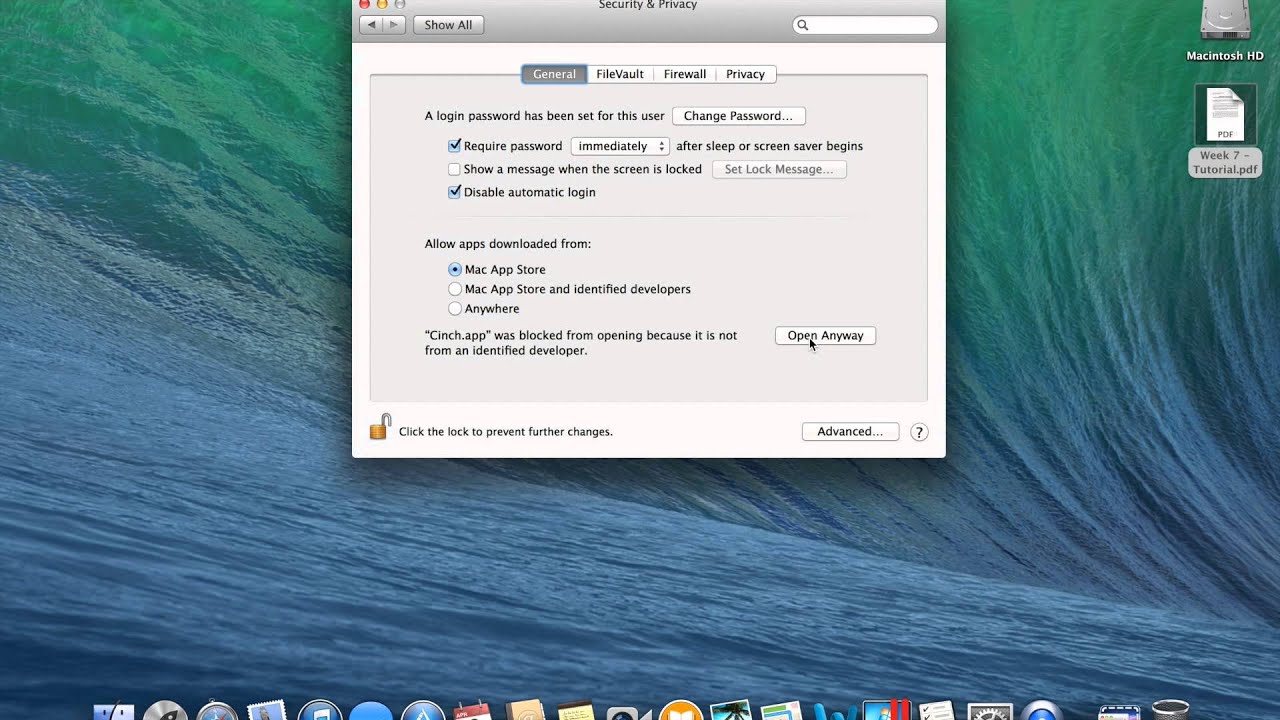
Task: Enable Show a message when locked checkbox
Action: point(454,169)
